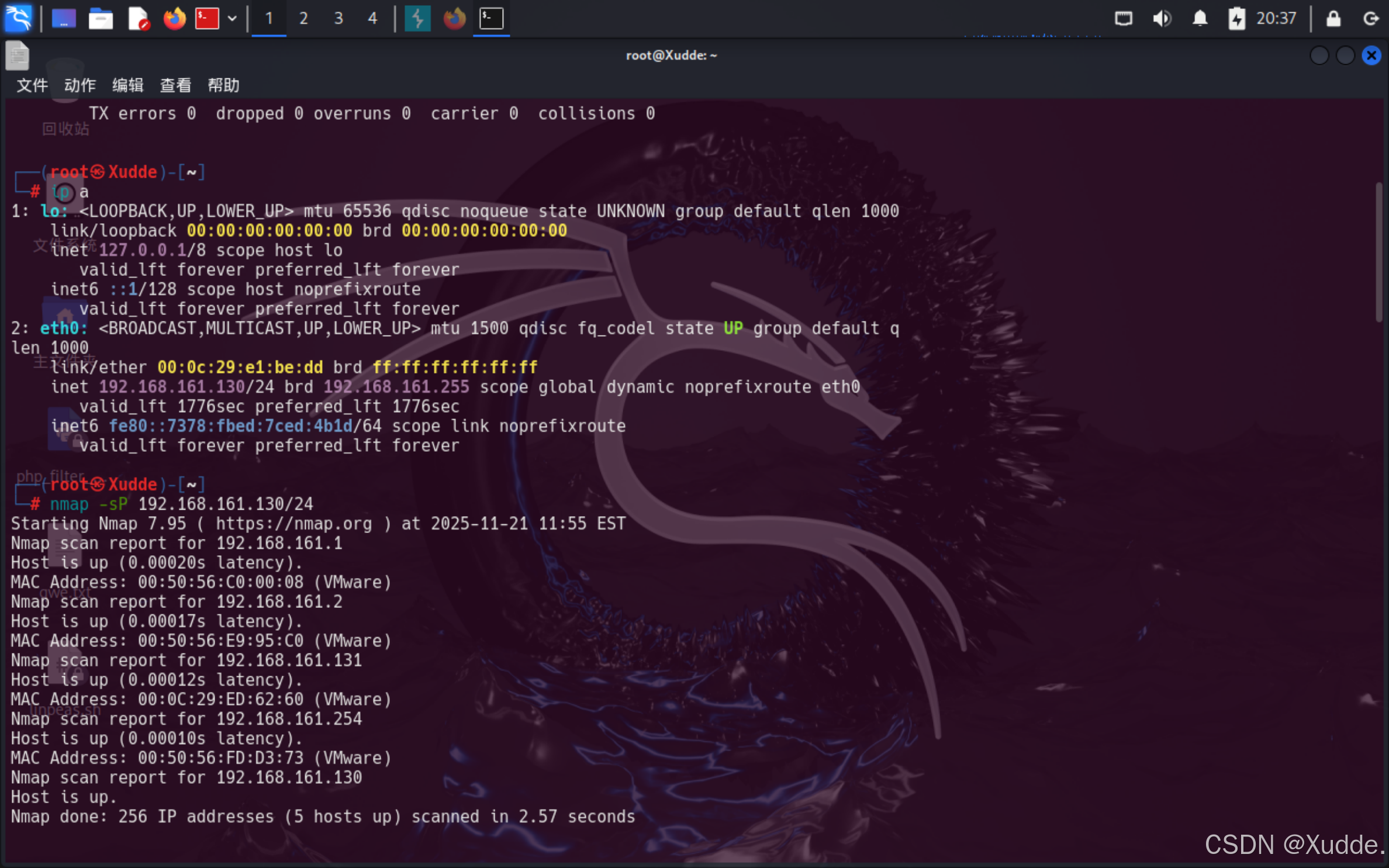Open the Burp Suite taskbar window
Viewport: 1389px width, 868px height.
(417, 19)
